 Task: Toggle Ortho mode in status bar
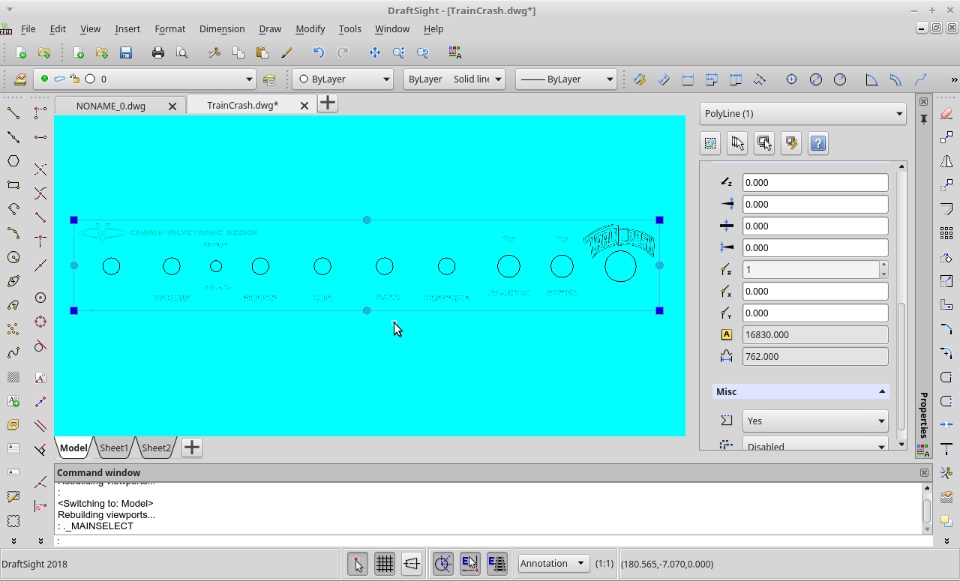tap(411, 564)
